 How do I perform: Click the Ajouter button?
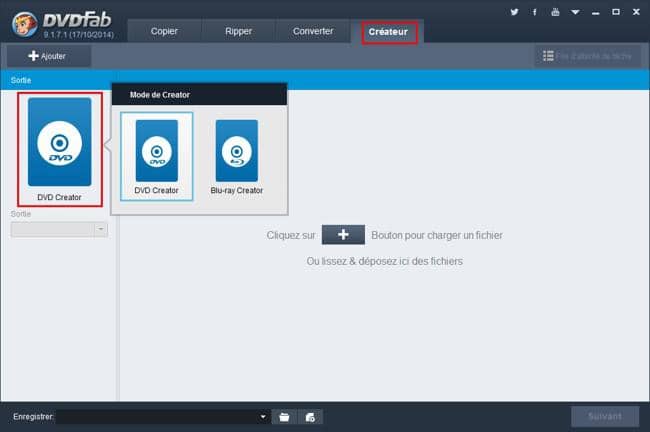48,56
